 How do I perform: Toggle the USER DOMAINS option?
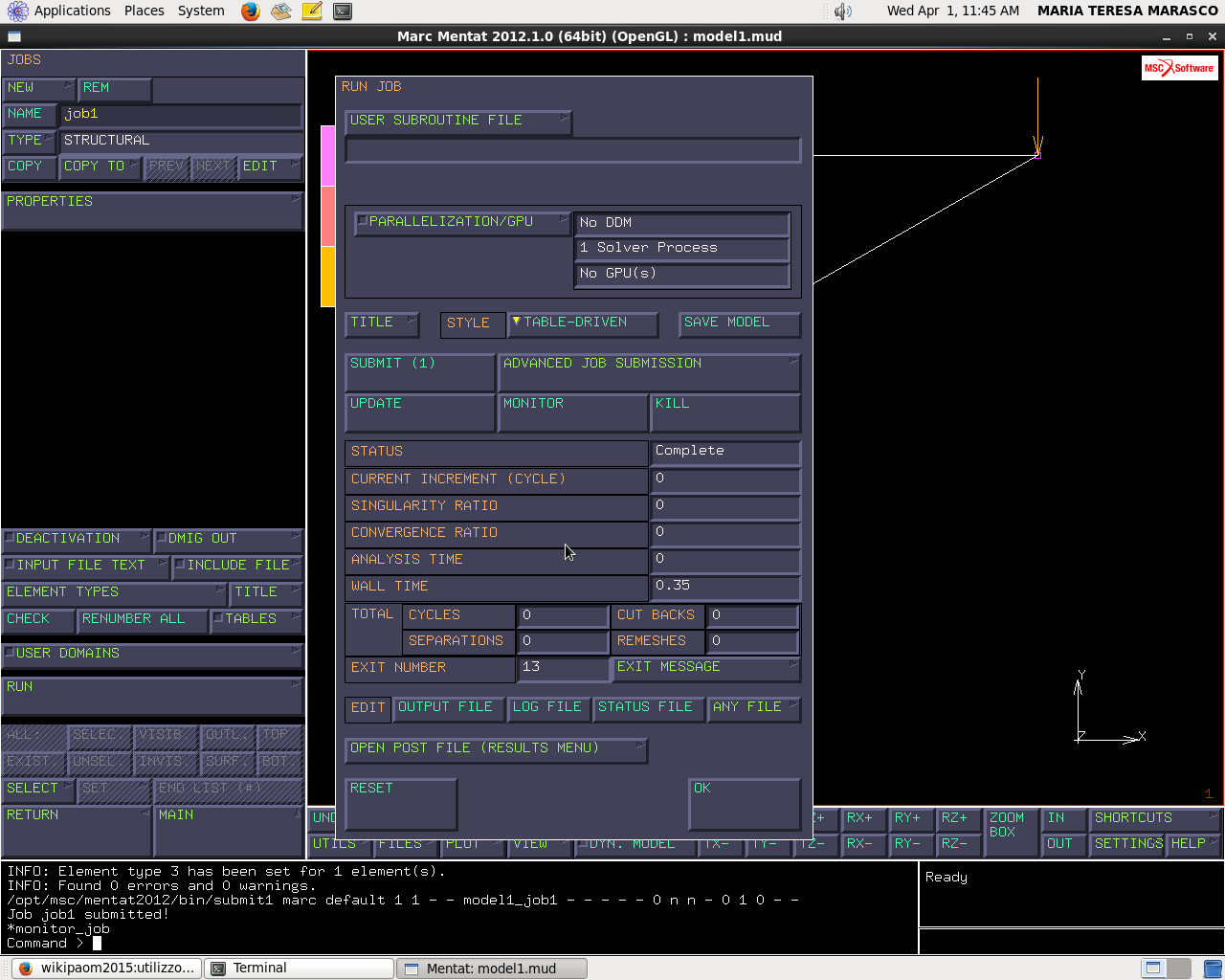pos(9,653)
